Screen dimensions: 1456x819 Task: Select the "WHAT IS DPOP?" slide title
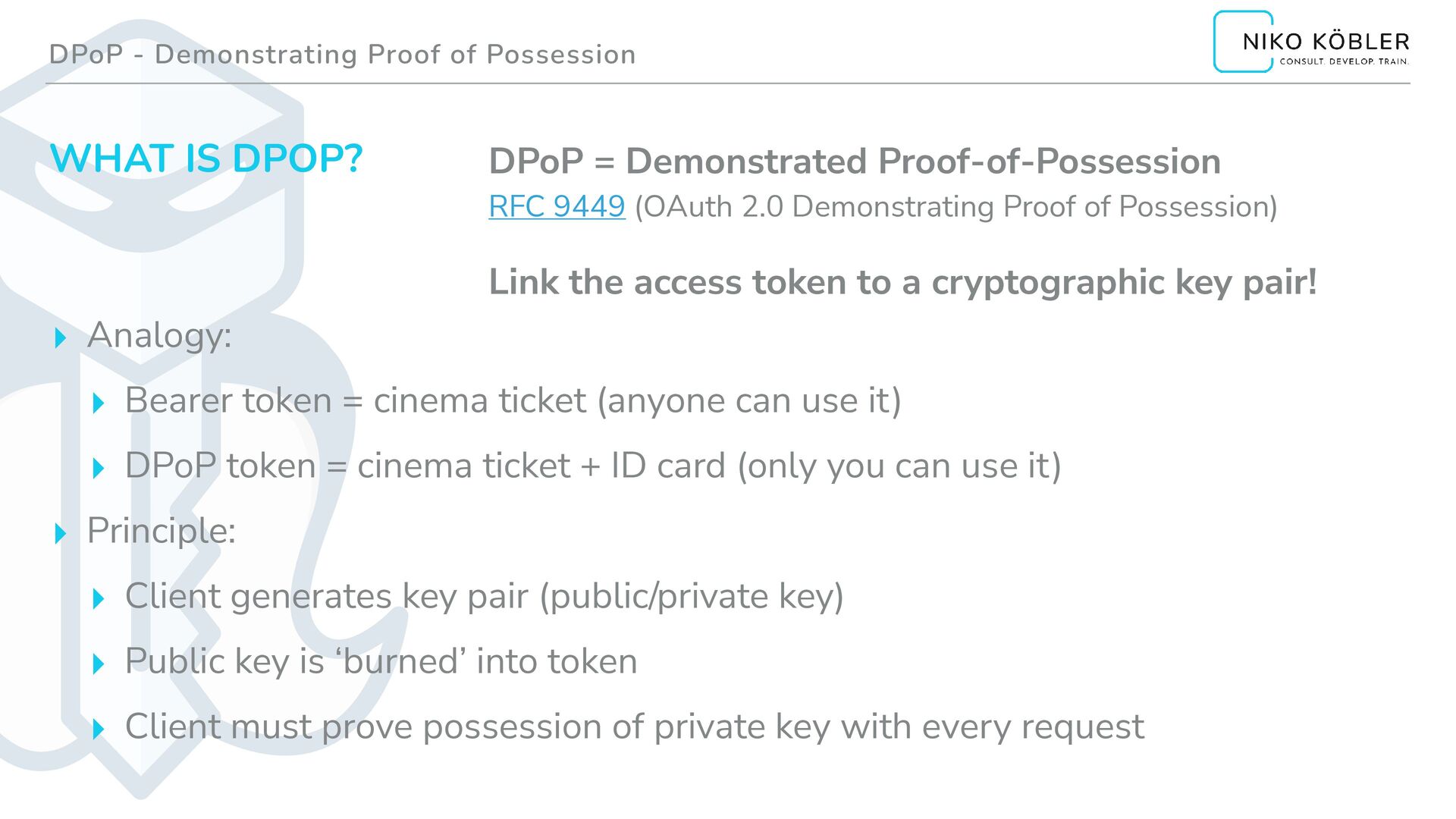coord(206,158)
